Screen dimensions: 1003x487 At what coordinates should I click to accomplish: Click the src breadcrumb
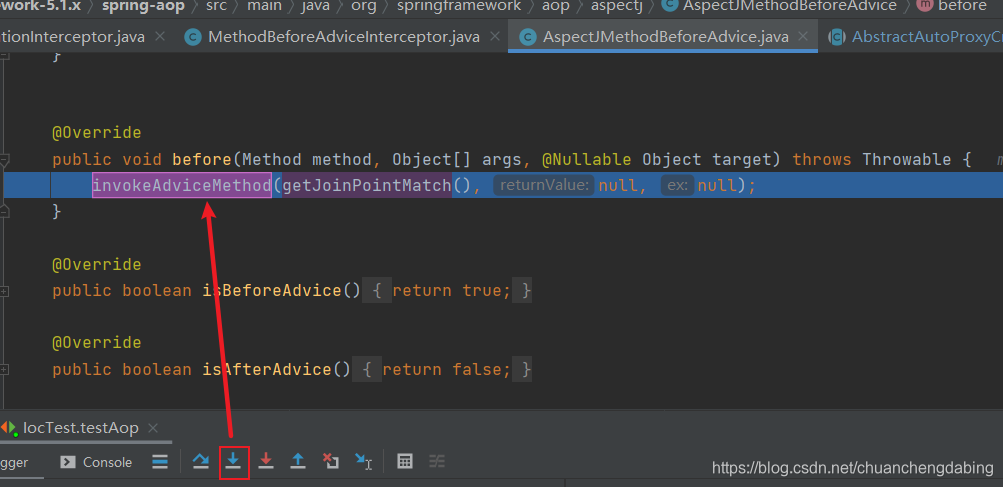pyautogui.click(x=216, y=6)
